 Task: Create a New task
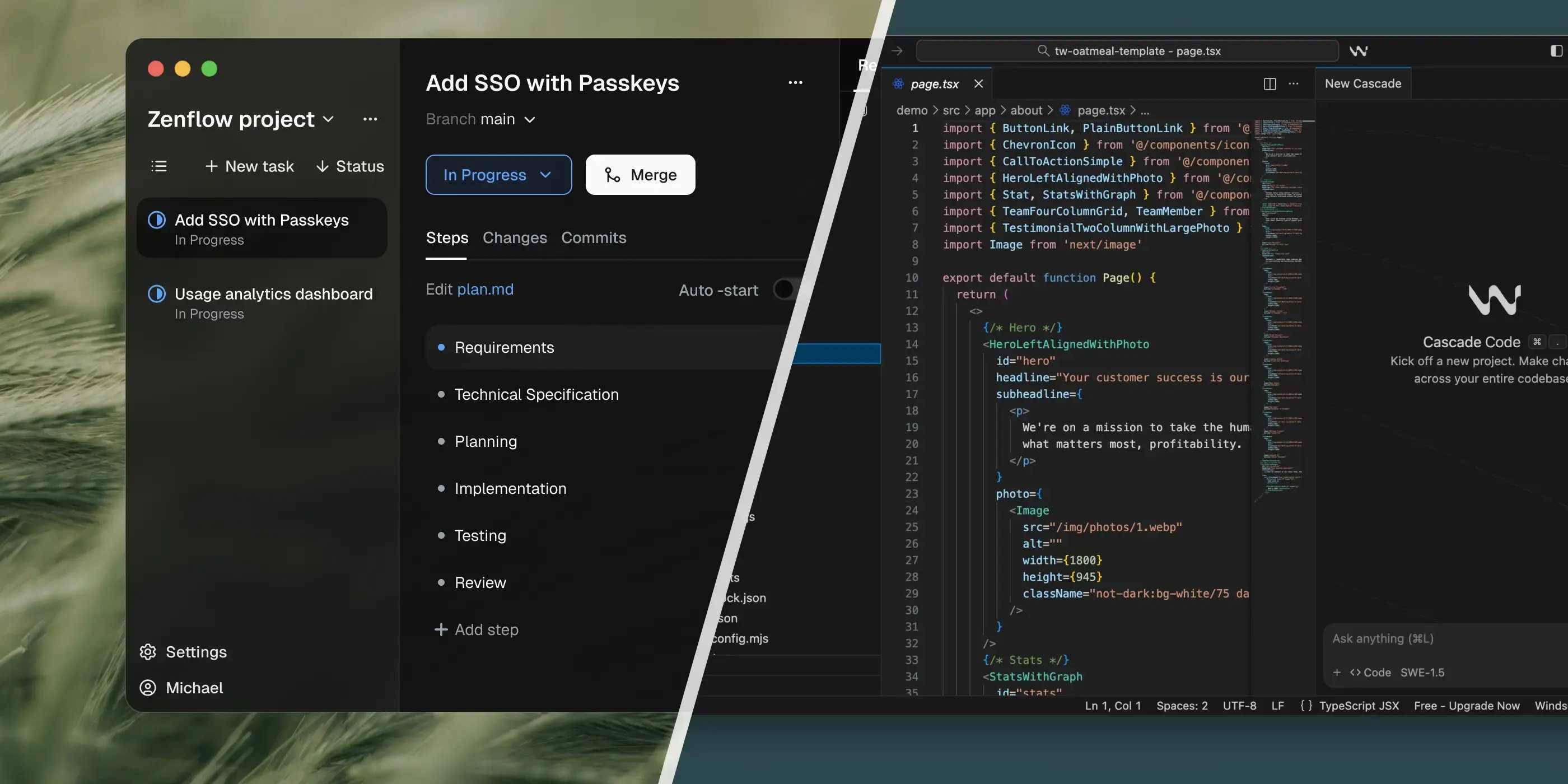pyautogui.click(x=249, y=166)
